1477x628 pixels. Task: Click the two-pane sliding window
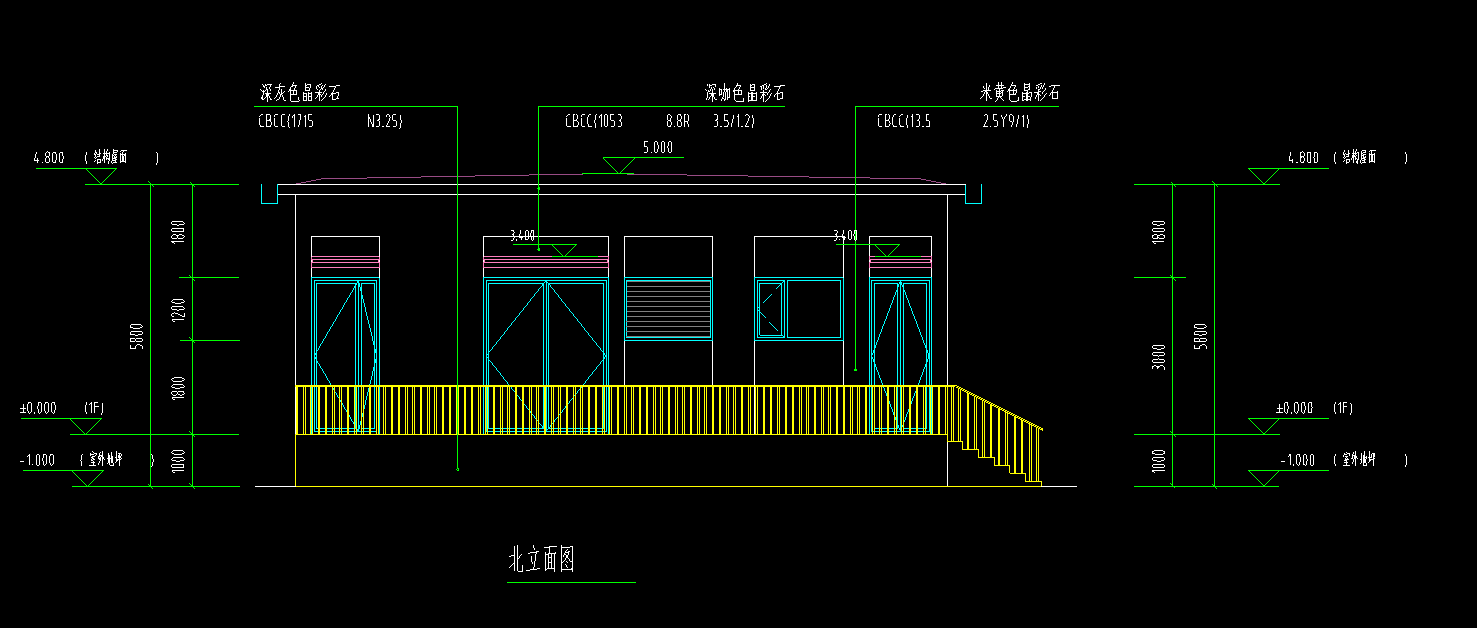pos(799,309)
